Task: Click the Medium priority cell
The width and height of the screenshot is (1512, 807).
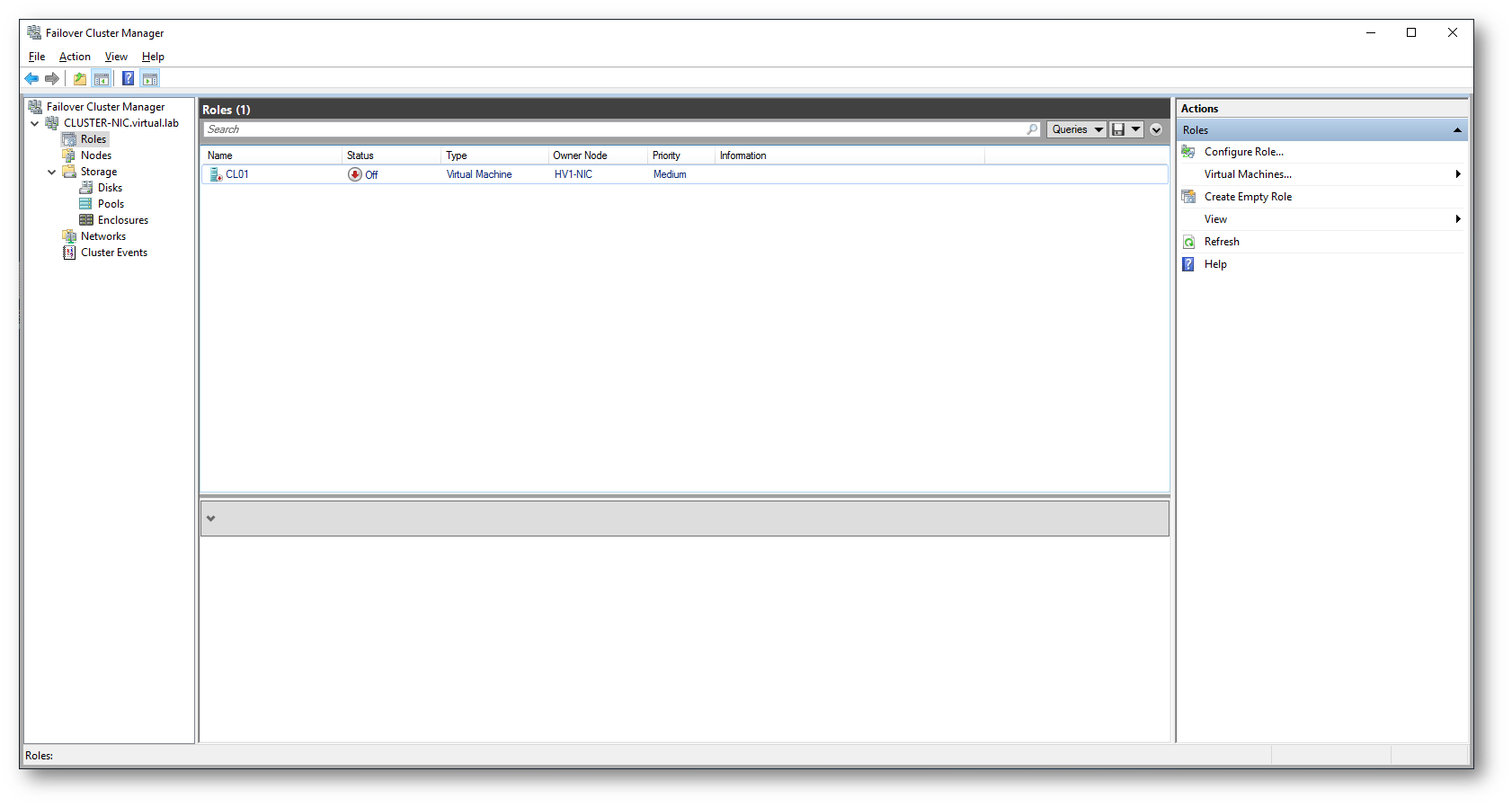Action: 670,174
